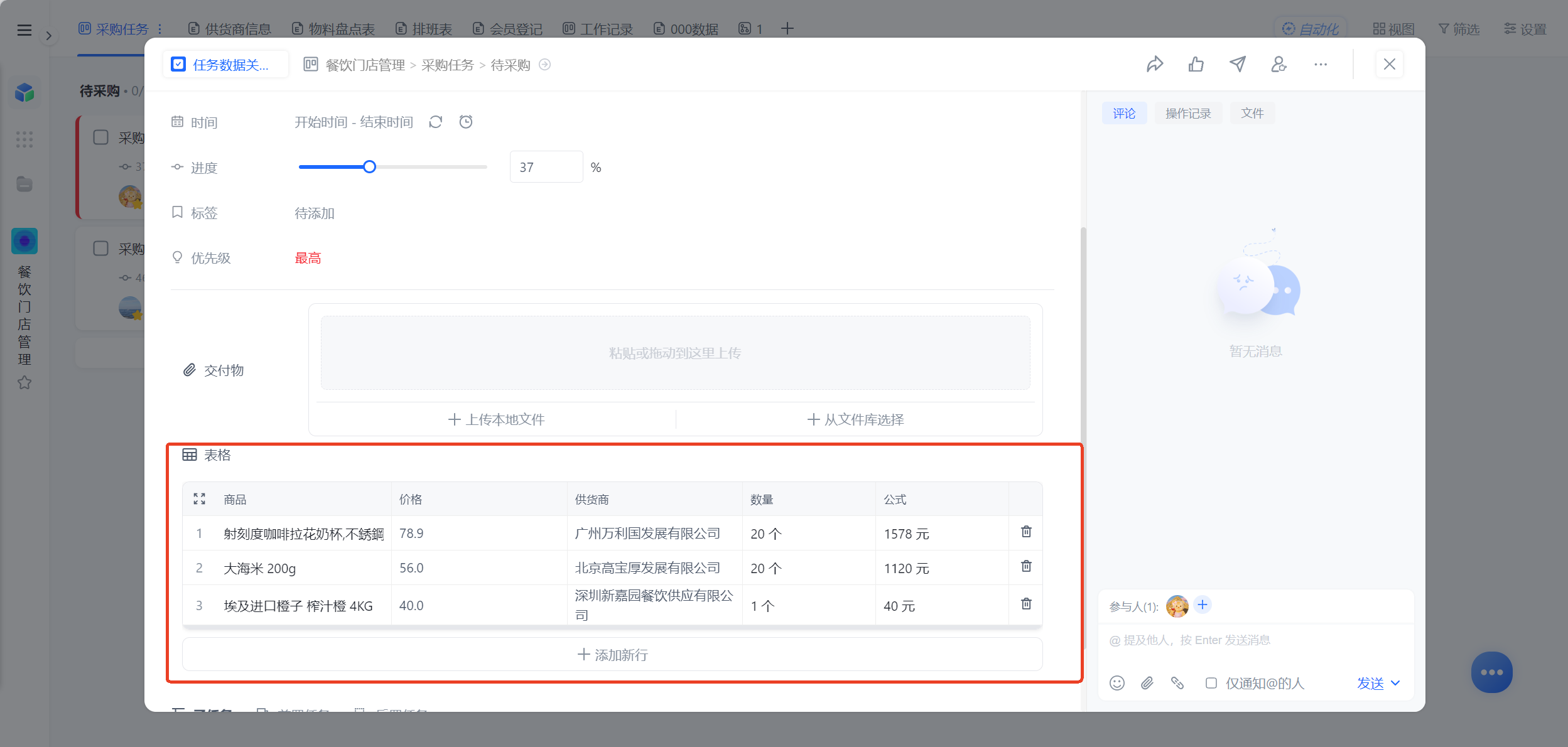Switch to the 000数据 tab
1568x747 pixels.
coord(686,29)
